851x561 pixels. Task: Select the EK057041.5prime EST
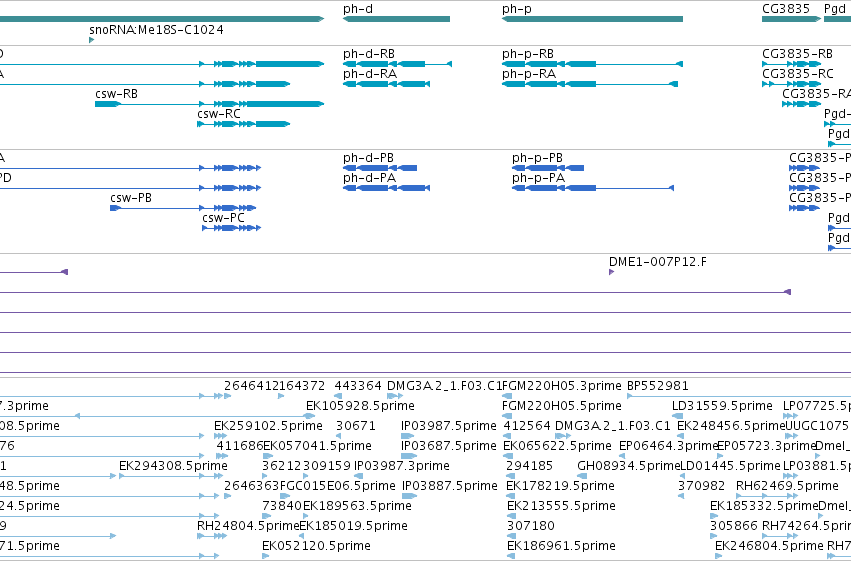pos(268,456)
